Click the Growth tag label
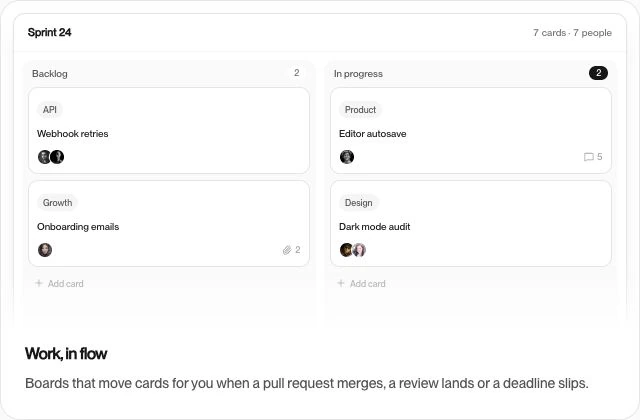This screenshot has width=640, height=420. (58, 203)
